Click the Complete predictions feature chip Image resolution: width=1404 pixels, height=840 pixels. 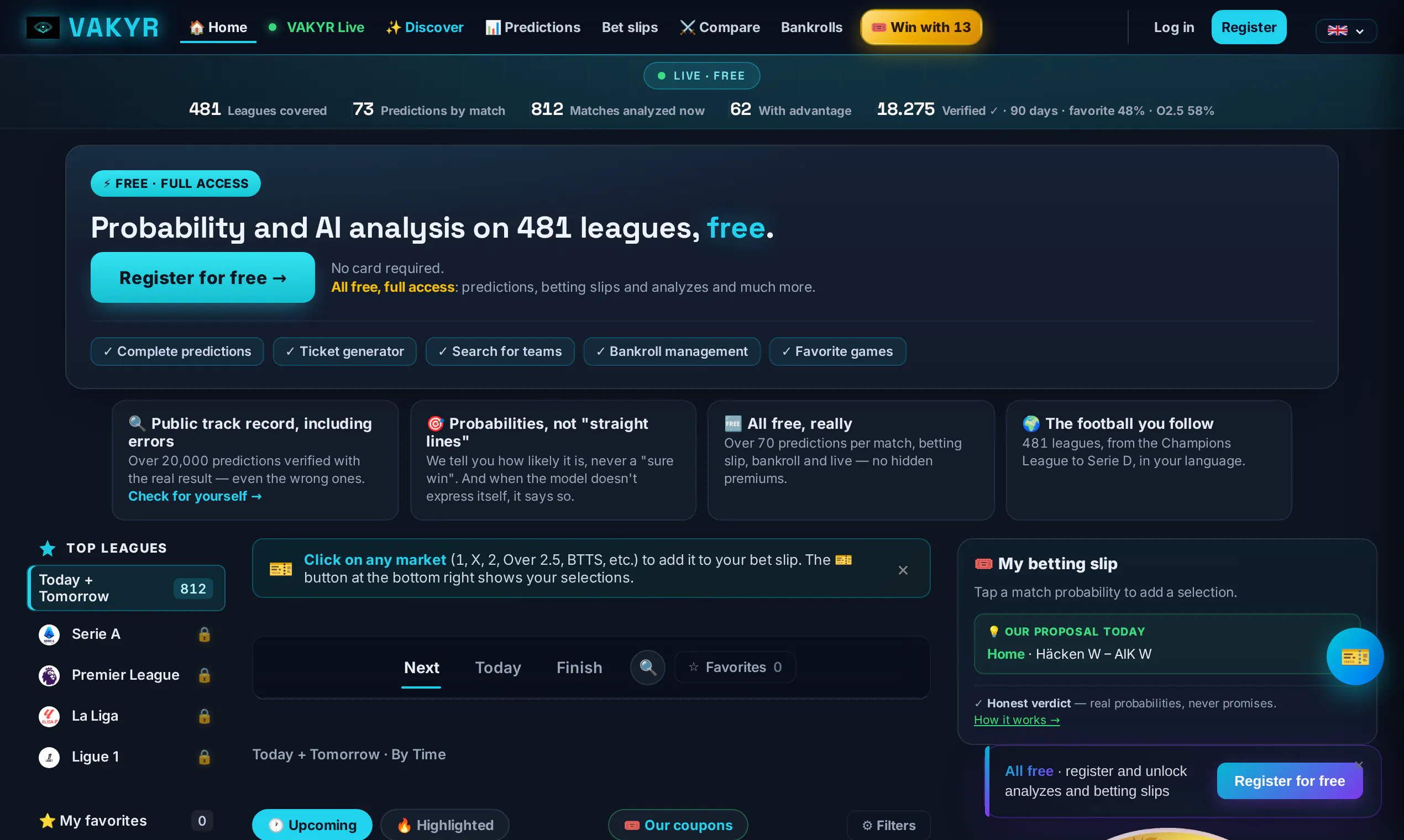pos(177,351)
